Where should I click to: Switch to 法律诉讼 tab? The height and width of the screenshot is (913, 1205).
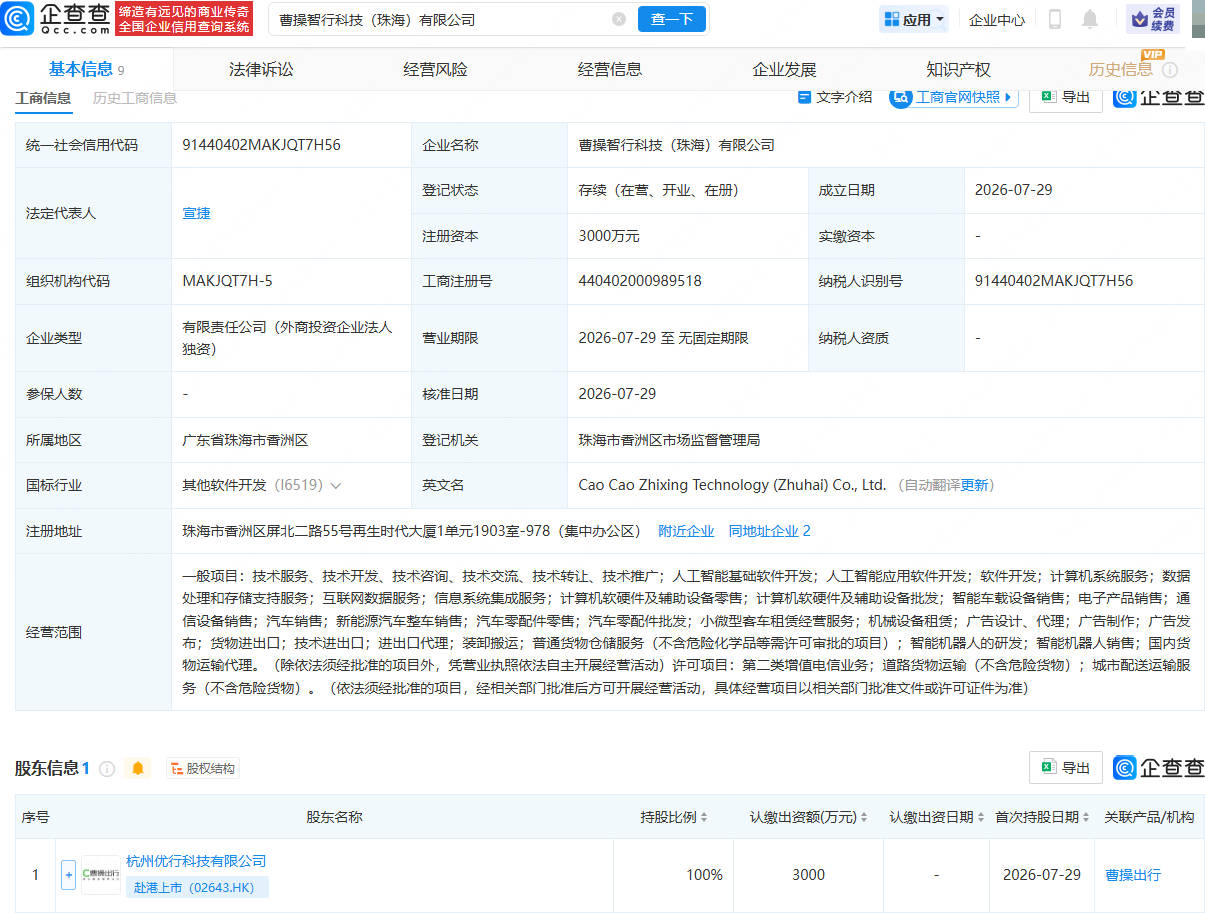click(x=261, y=69)
